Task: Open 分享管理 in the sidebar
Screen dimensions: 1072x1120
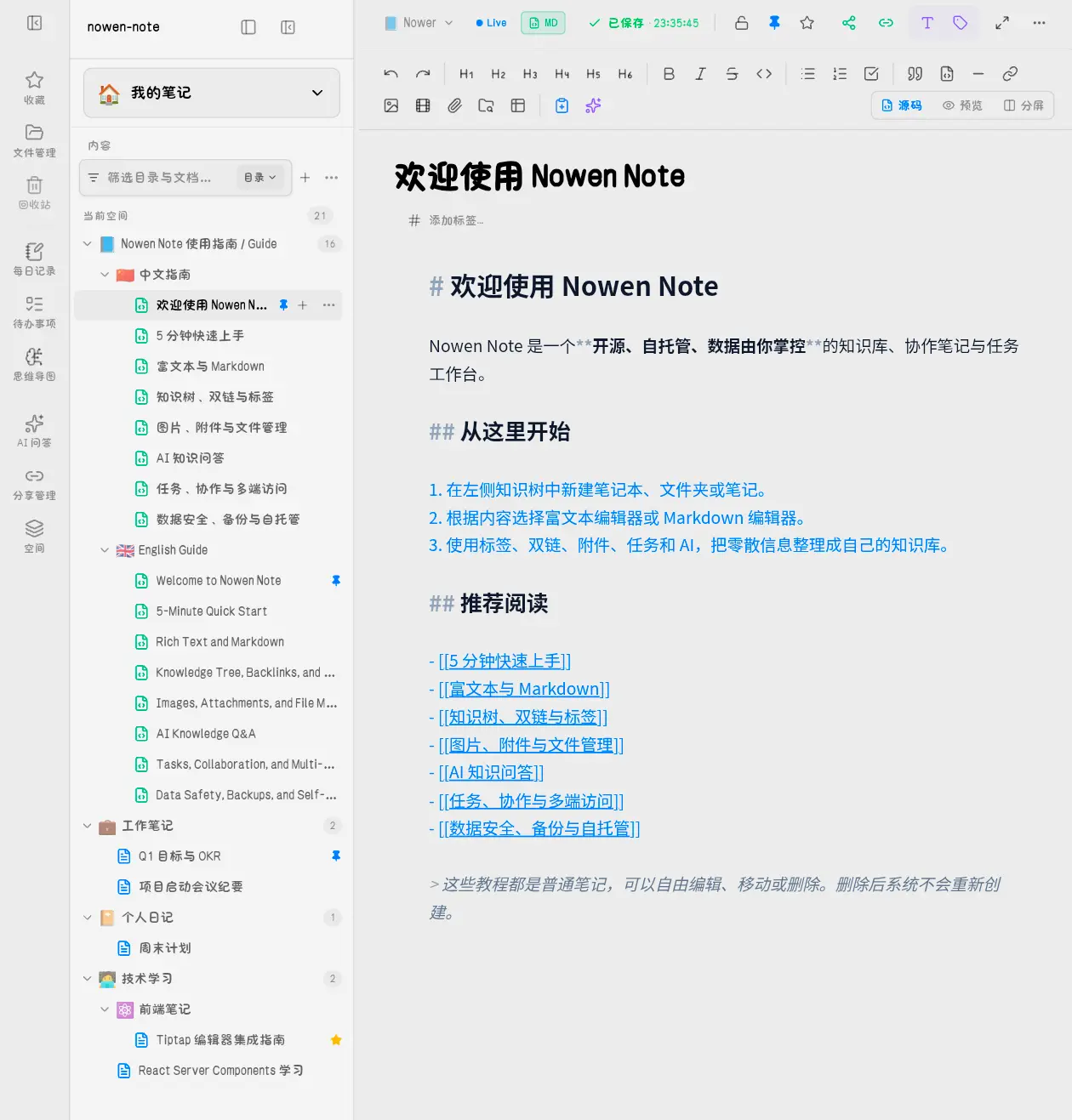Action: 34,484
